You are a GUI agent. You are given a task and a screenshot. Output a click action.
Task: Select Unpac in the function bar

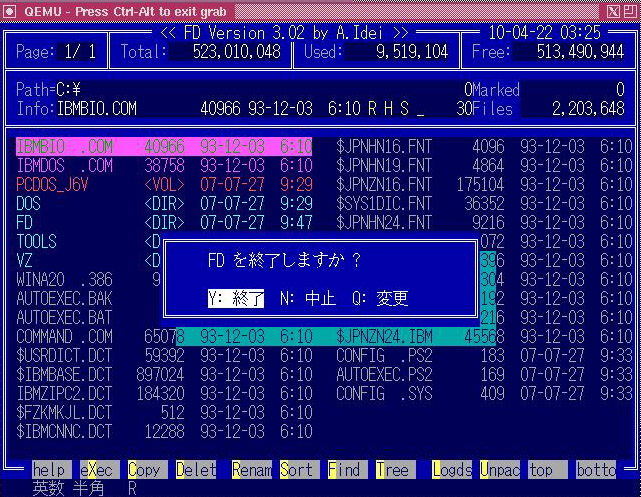pos(500,470)
